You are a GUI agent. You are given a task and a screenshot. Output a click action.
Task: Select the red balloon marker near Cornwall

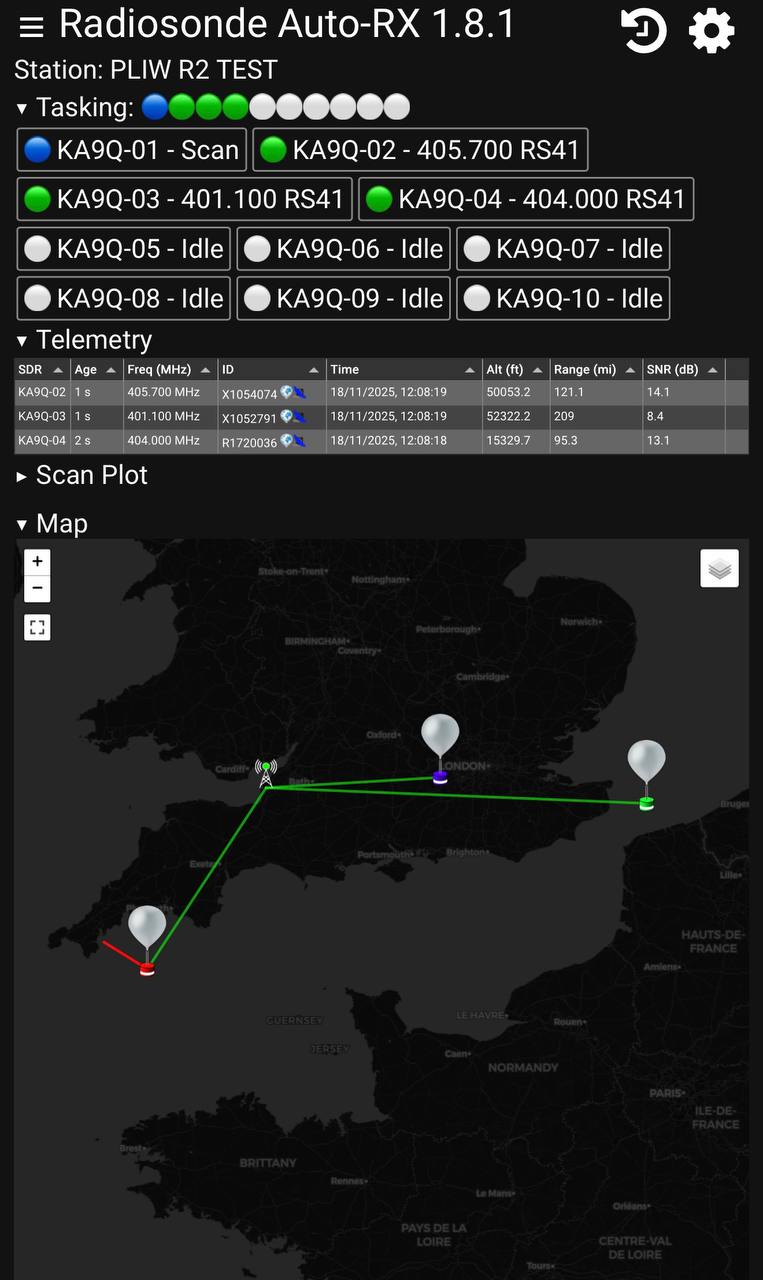[x=147, y=940]
